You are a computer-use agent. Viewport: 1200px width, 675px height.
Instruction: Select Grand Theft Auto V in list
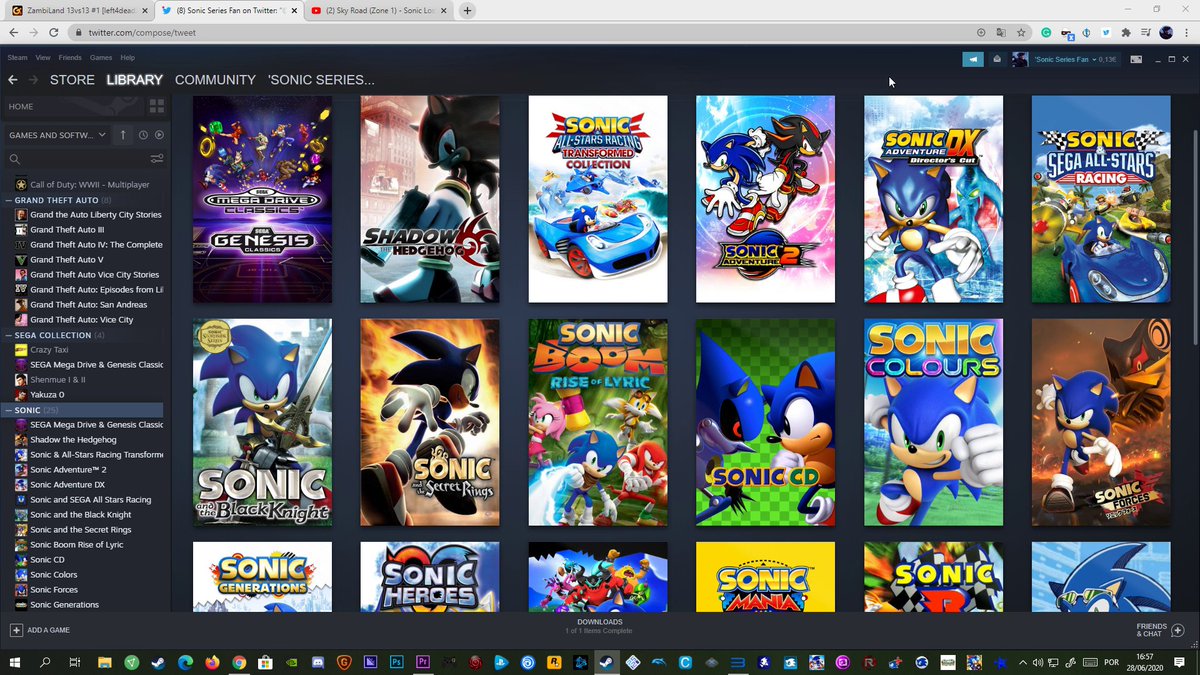point(66,260)
